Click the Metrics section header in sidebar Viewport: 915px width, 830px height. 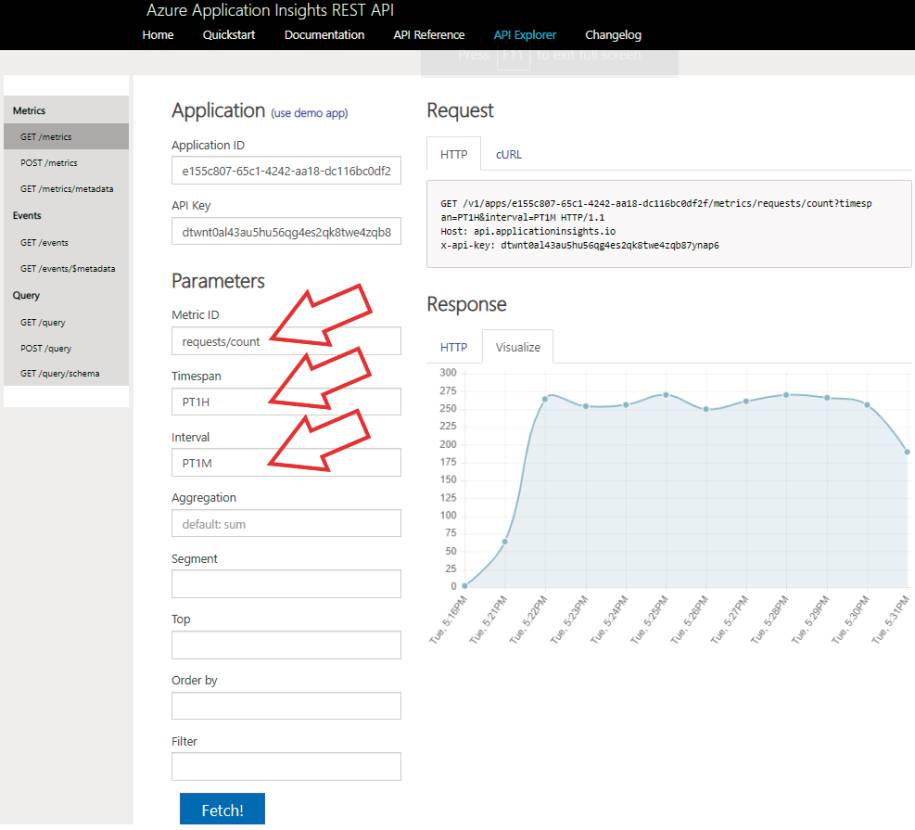pos(29,110)
